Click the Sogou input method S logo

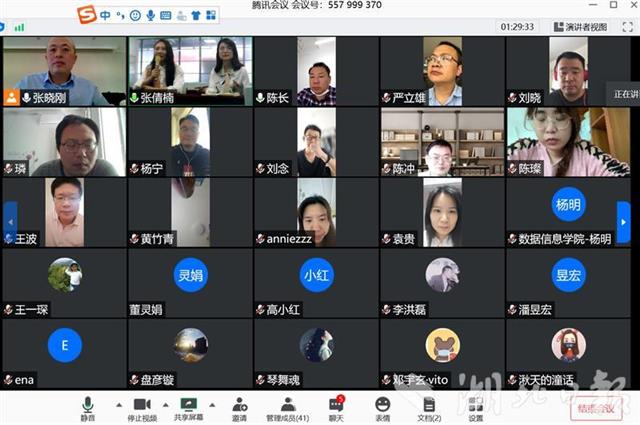[87, 14]
